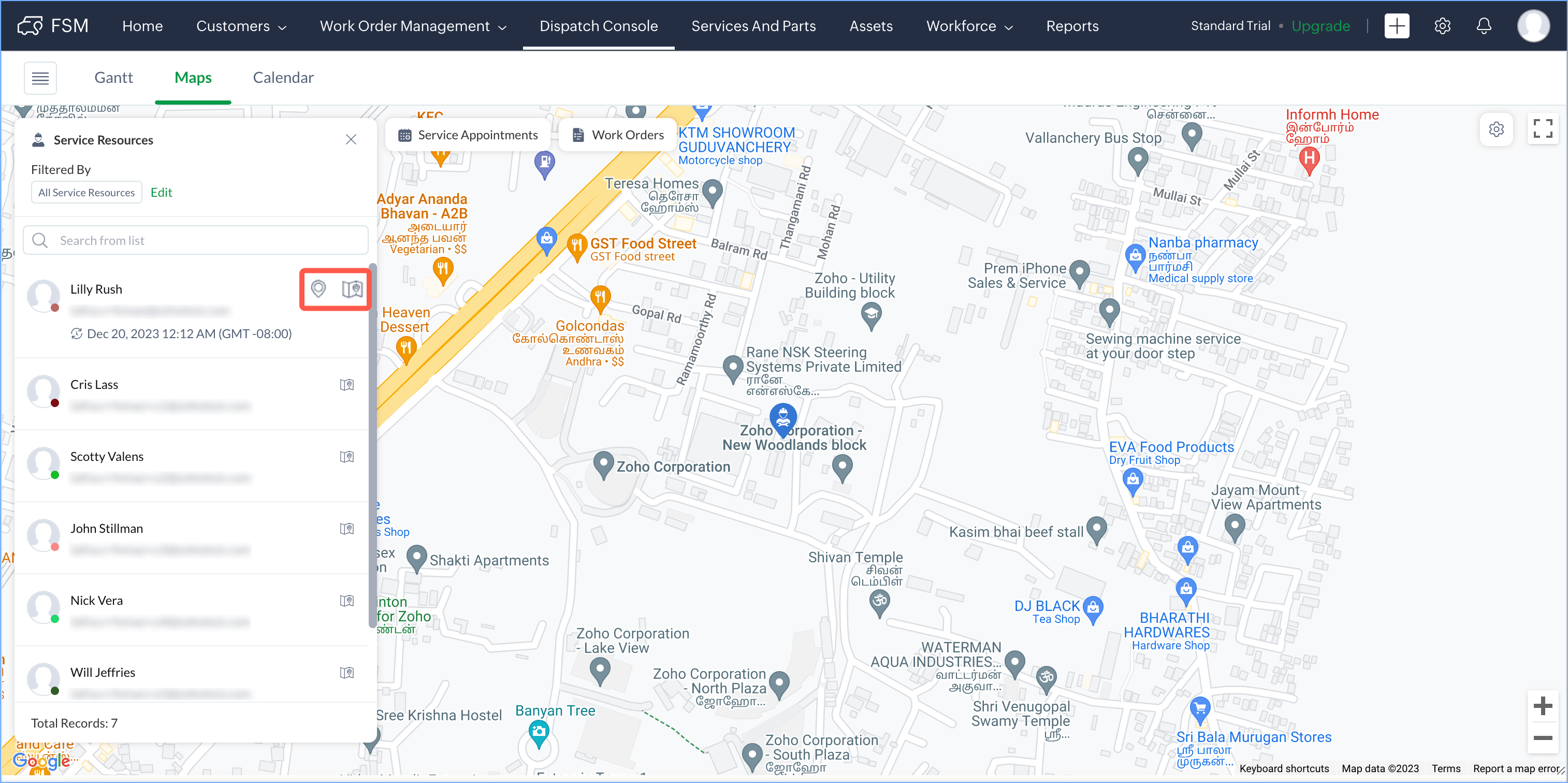Open the setup gear in top bar
Screen dimensions: 1568x783
click(1442, 25)
